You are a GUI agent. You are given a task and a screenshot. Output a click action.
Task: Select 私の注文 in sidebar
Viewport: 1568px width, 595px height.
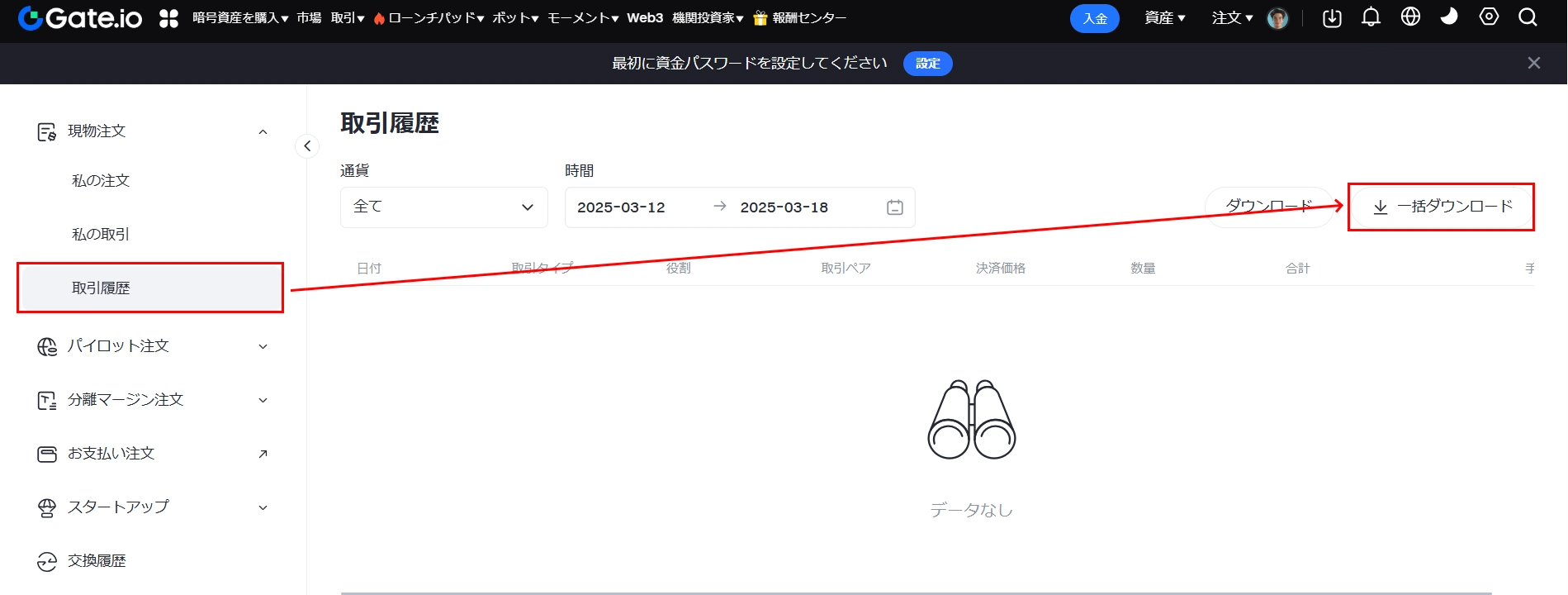(101, 181)
